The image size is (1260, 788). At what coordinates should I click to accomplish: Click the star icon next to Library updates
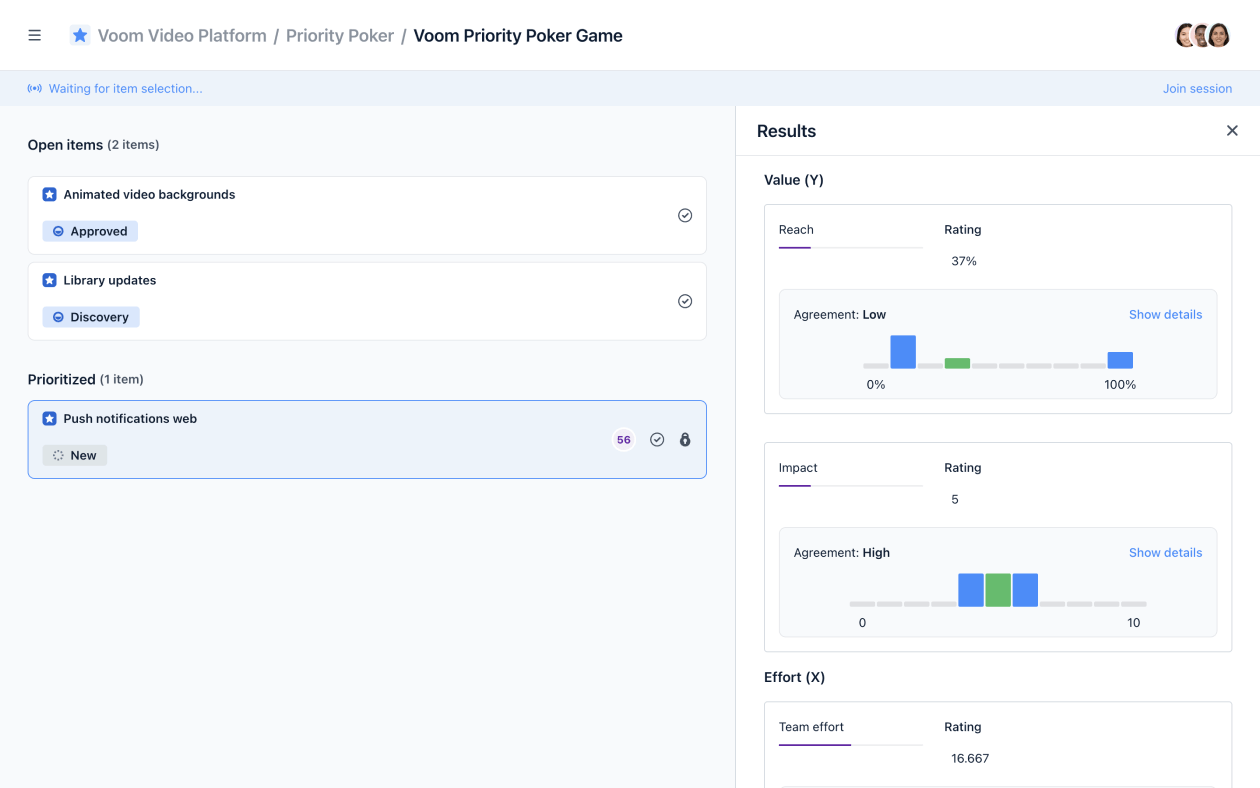[x=49, y=280]
